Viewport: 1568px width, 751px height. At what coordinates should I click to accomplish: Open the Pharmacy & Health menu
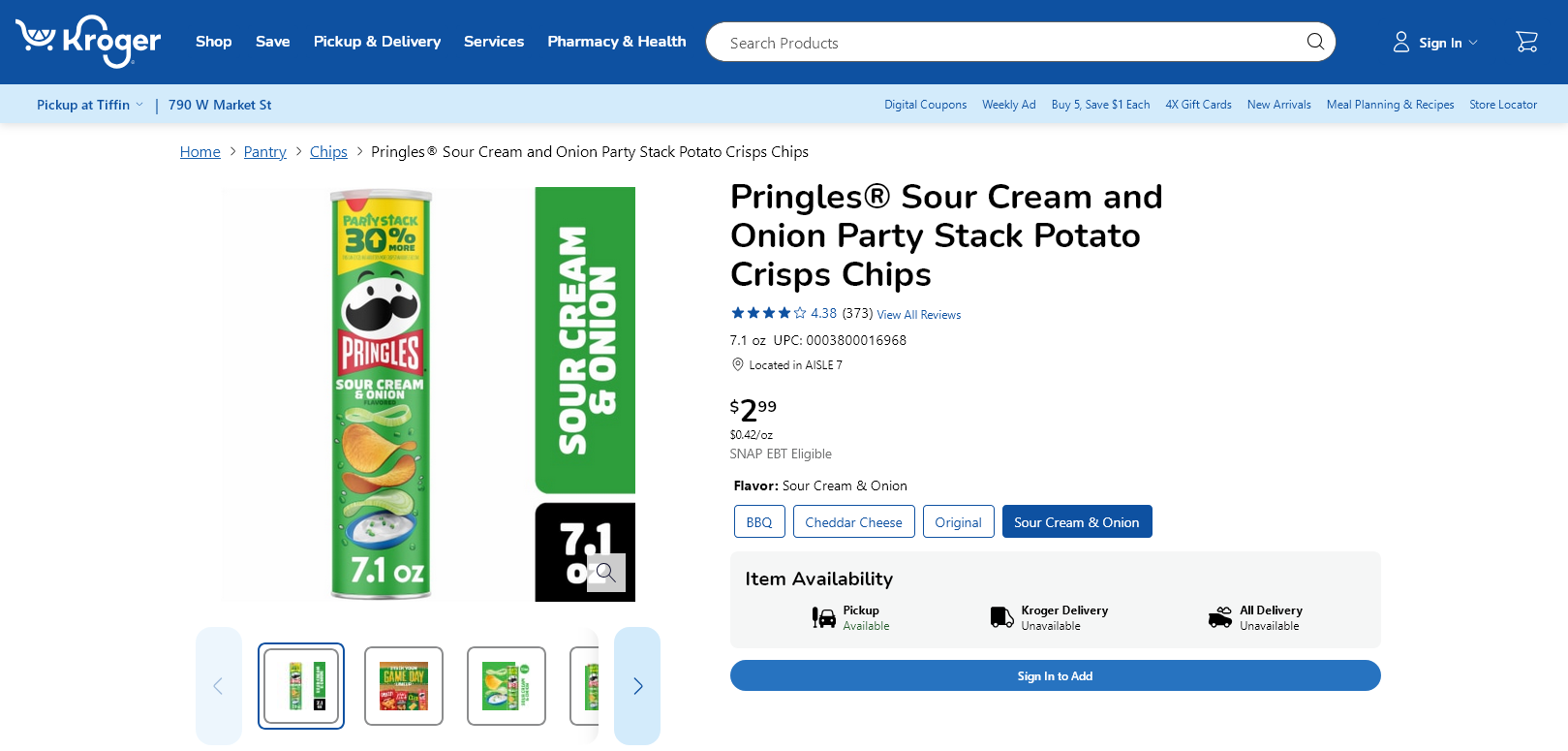coord(616,42)
